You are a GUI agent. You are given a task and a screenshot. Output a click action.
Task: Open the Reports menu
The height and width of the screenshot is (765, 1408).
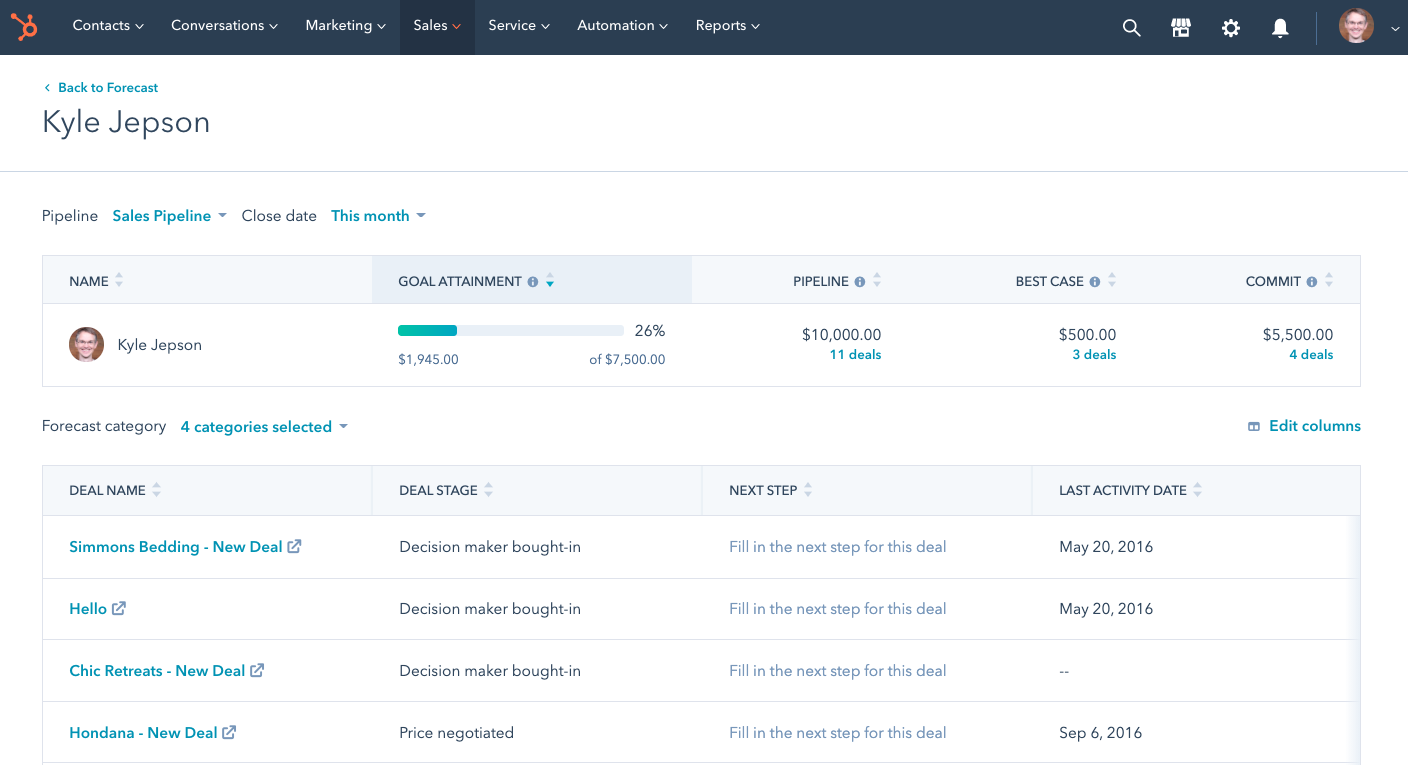727,26
